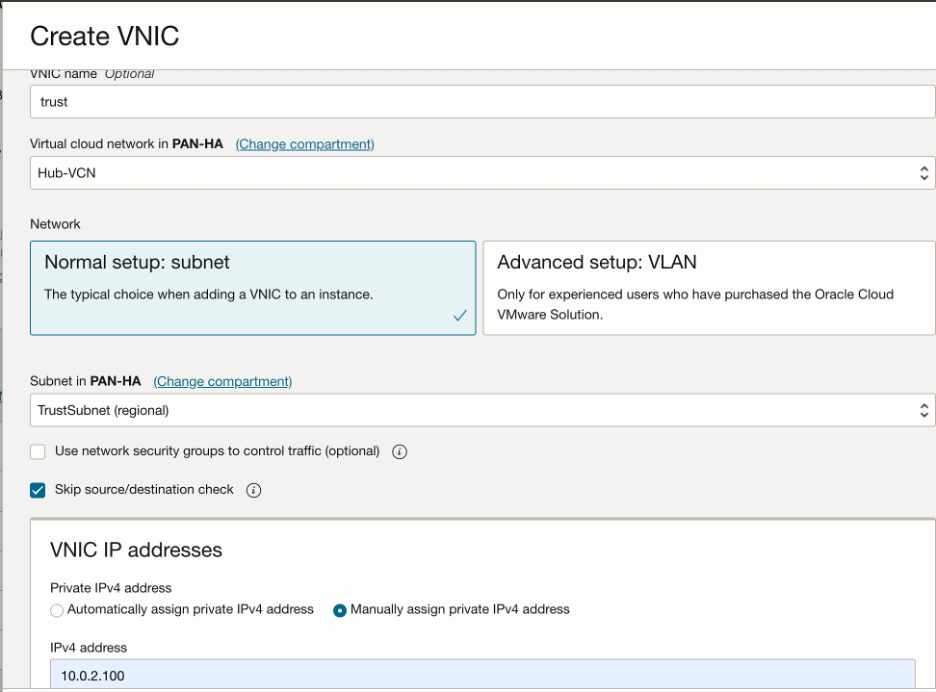Click the chevron stepper on the VCN field
This screenshot has height=692, width=936.
[x=925, y=171]
